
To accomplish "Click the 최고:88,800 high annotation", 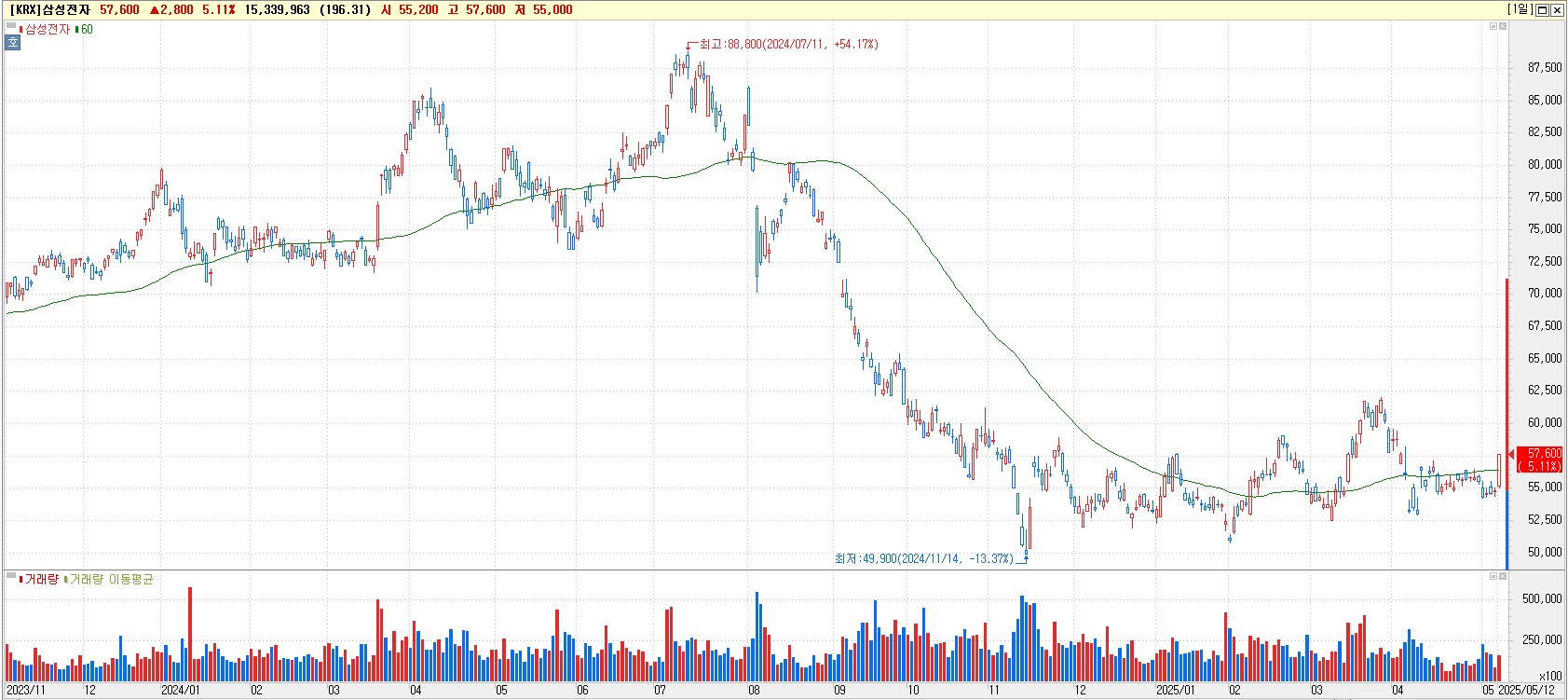I will click(x=788, y=44).
